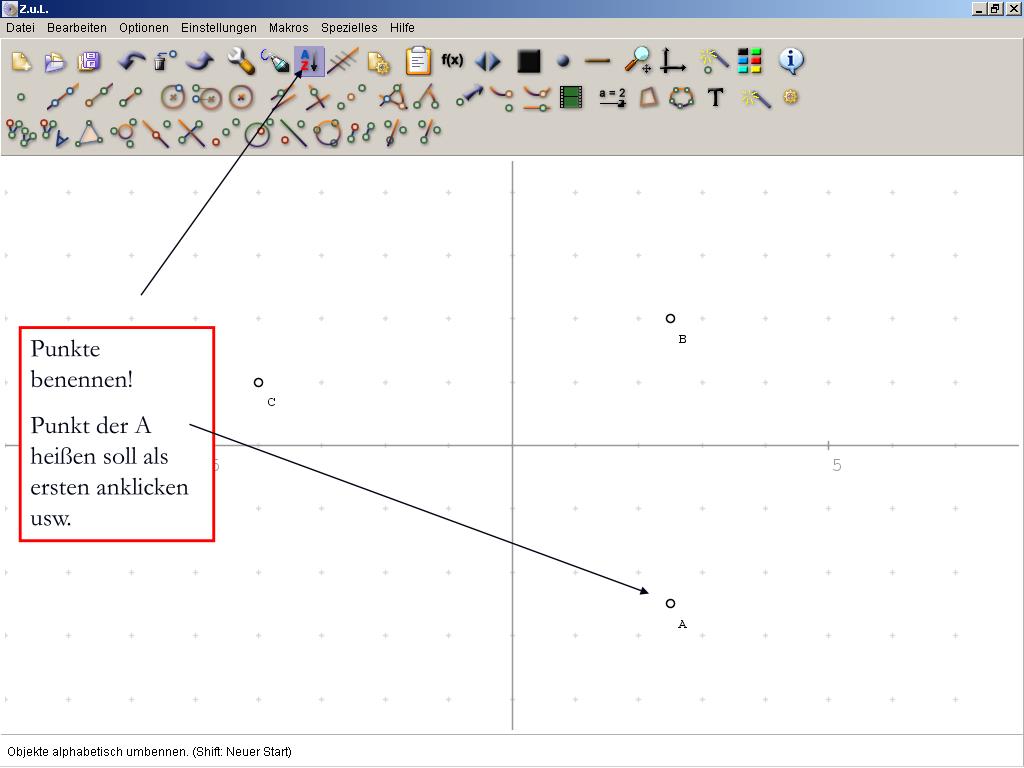Click the green film-strip Animate tool
1024x768 pixels.
point(571,97)
